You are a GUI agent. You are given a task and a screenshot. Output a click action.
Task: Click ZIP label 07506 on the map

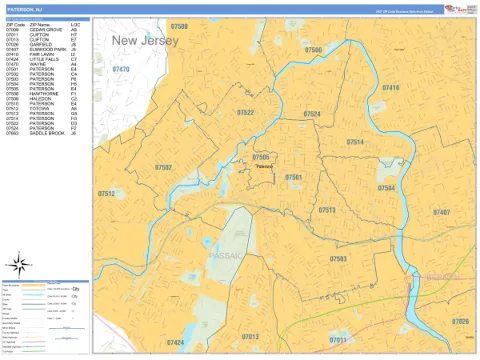coord(313,50)
